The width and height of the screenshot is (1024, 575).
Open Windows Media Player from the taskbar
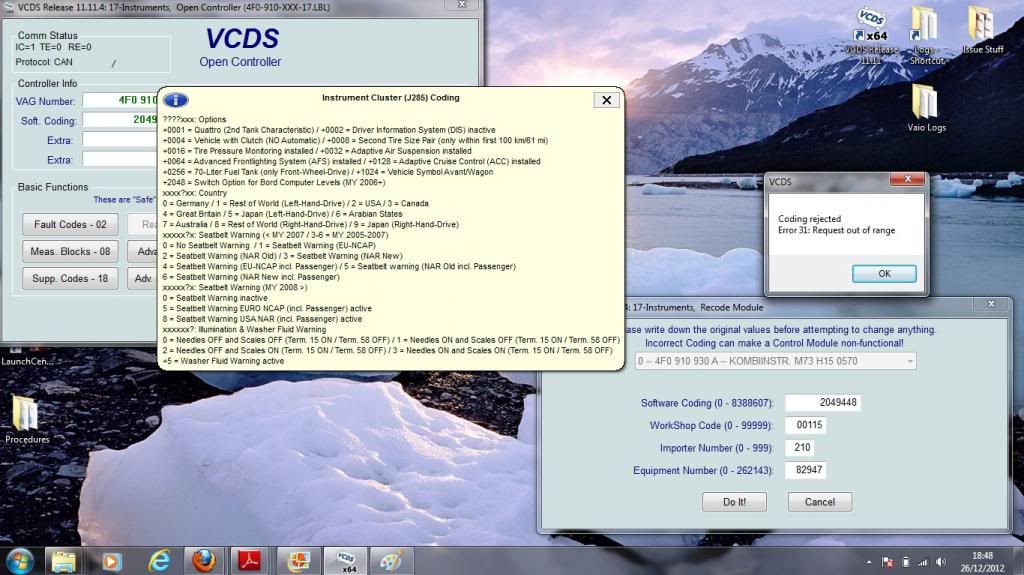click(110, 561)
